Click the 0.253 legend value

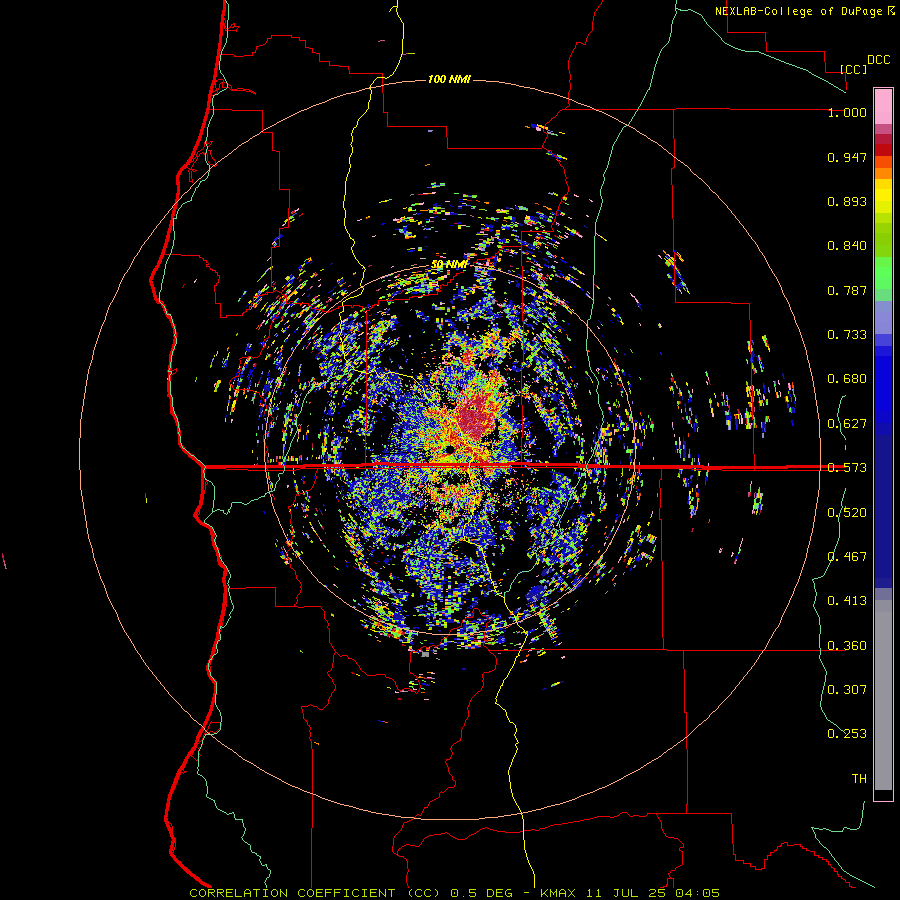pyautogui.click(x=847, y=734)
